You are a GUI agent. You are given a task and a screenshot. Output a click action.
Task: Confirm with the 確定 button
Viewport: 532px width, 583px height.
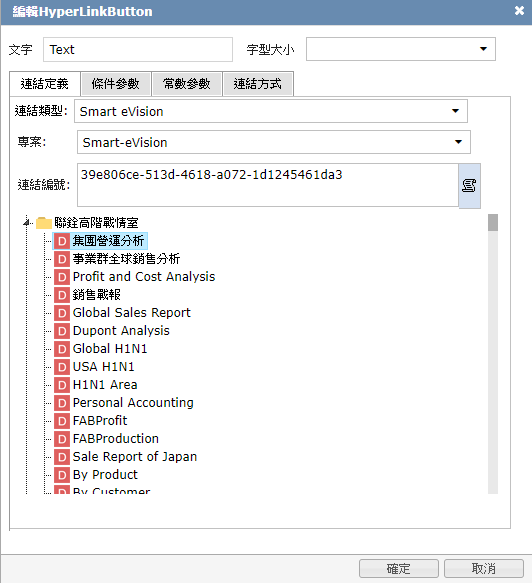pos(399,568)
